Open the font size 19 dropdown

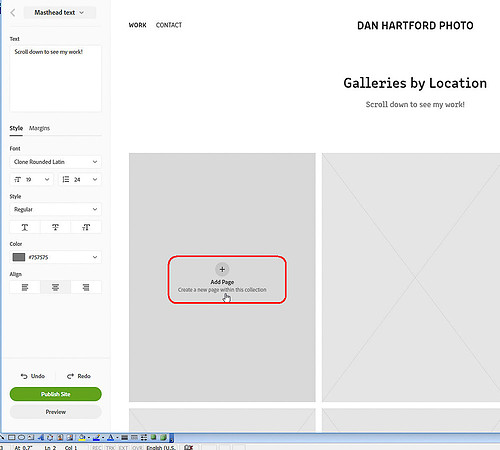tap(31, 179)
